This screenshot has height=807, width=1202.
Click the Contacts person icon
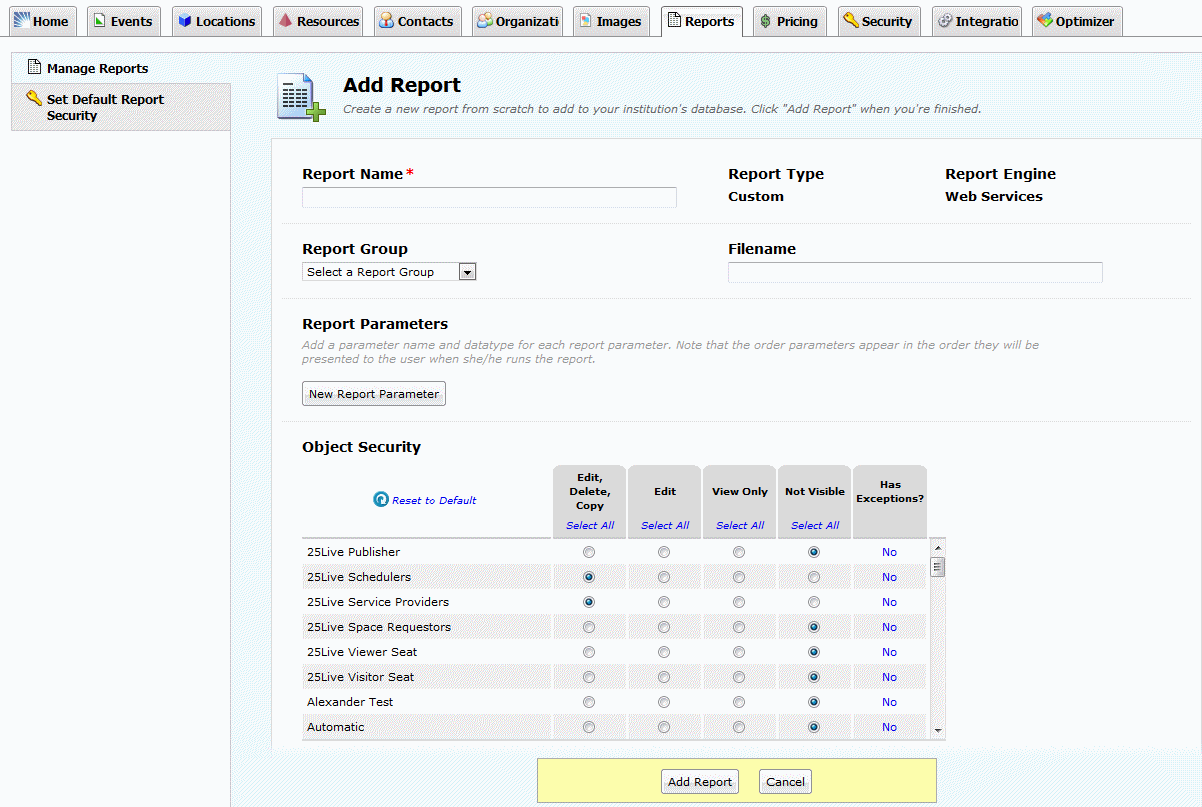pos(386,21)
